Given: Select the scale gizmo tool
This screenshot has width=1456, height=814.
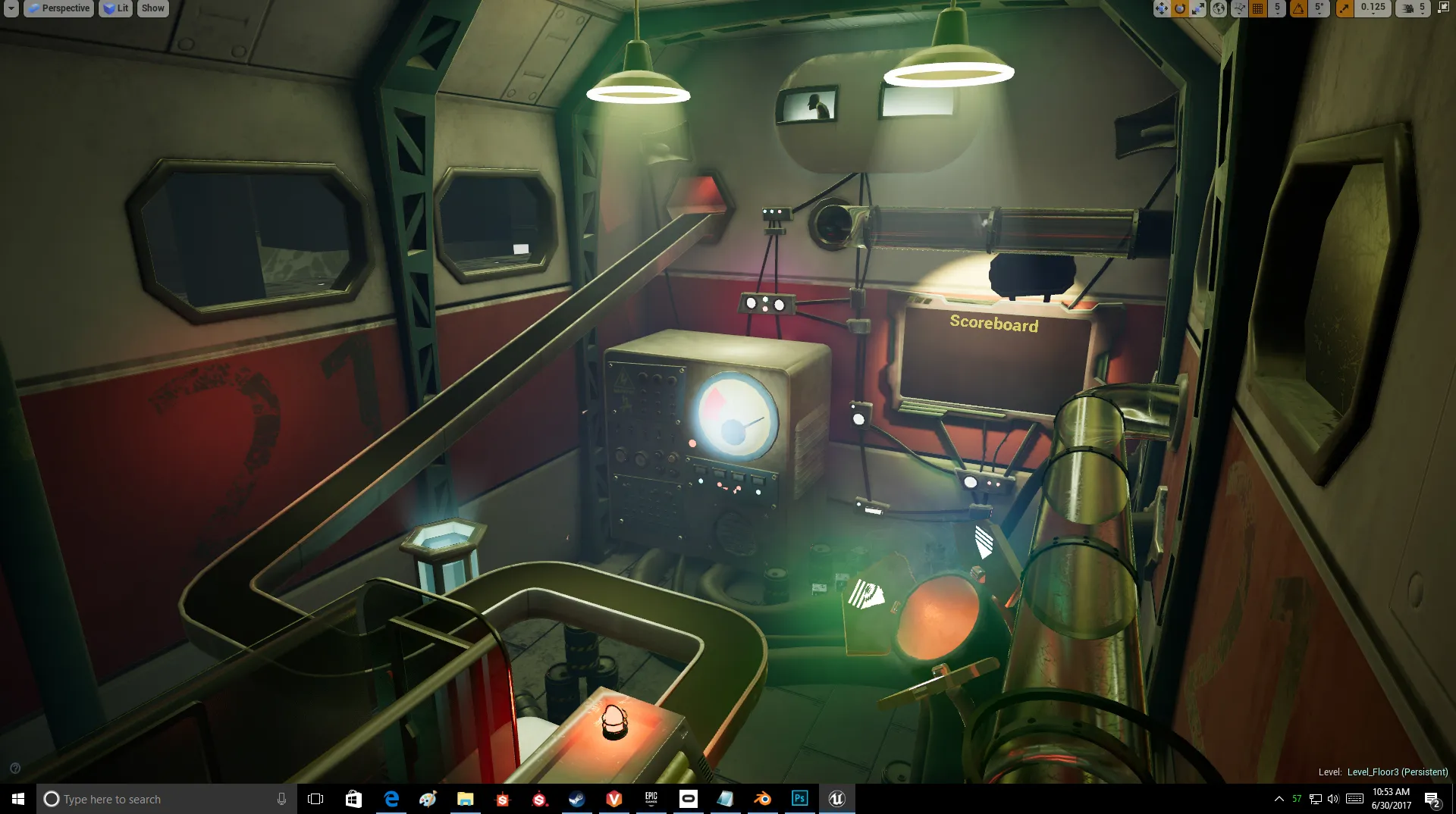Looking at the screenshot, I should point(1198,8).
